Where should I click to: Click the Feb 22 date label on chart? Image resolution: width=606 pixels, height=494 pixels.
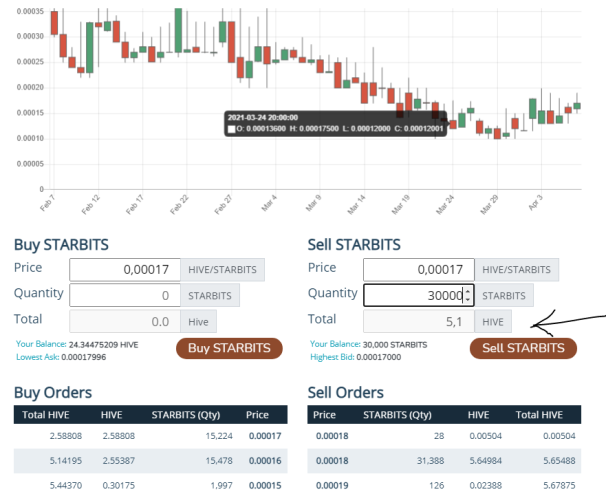(x=179, y=205)
